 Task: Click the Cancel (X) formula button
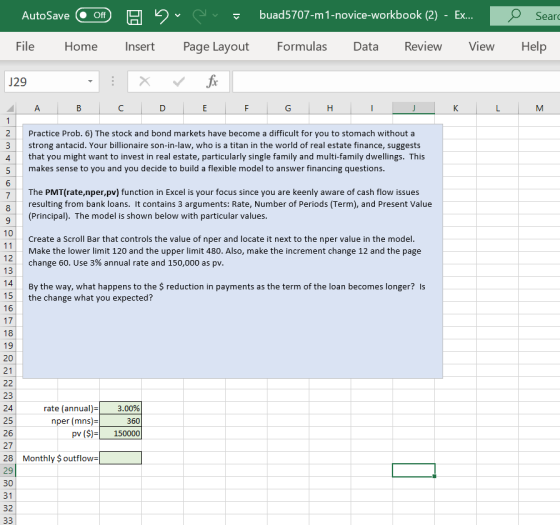[x=145, y=82]
